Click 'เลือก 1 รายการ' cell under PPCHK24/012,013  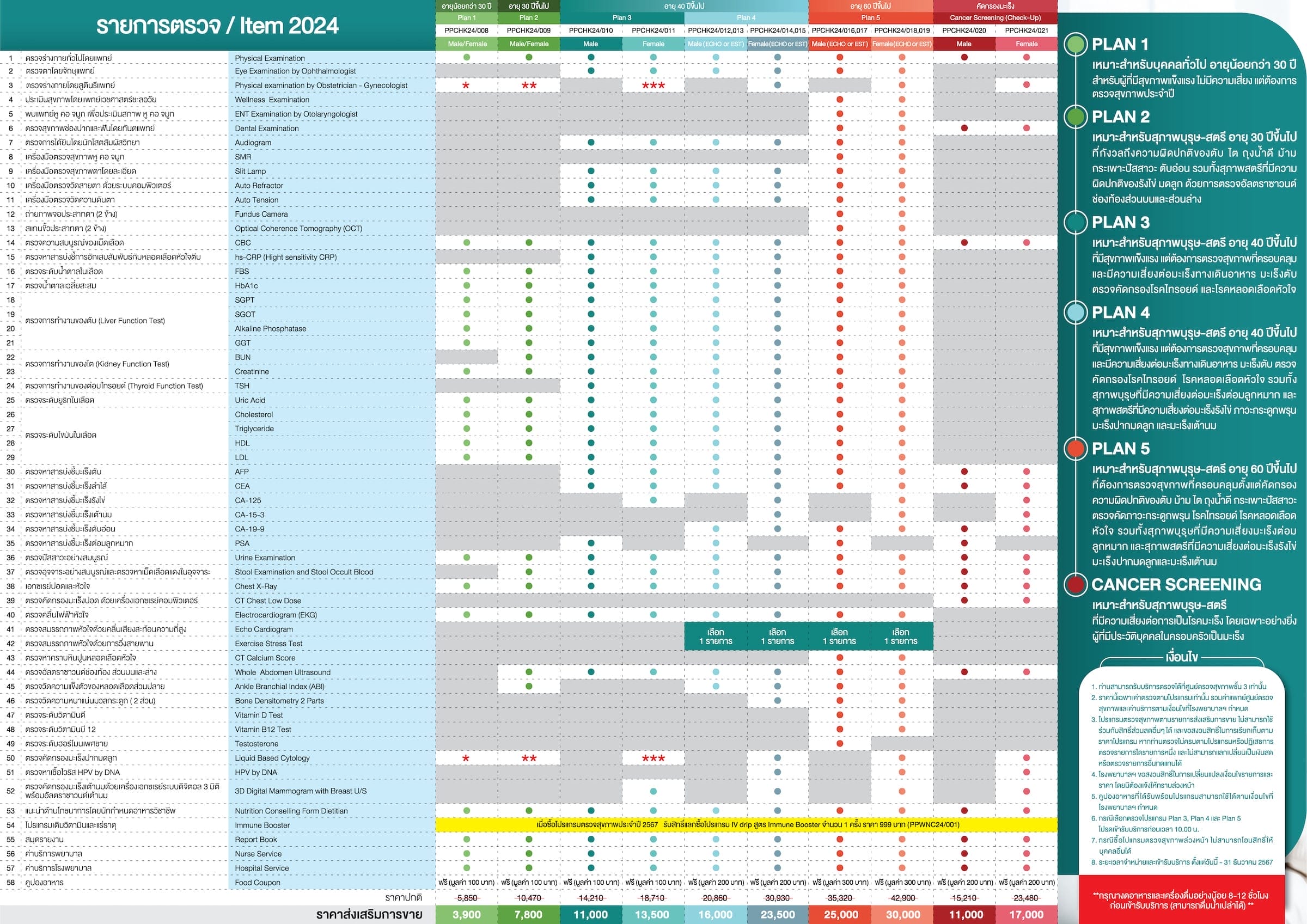(716, 637)
